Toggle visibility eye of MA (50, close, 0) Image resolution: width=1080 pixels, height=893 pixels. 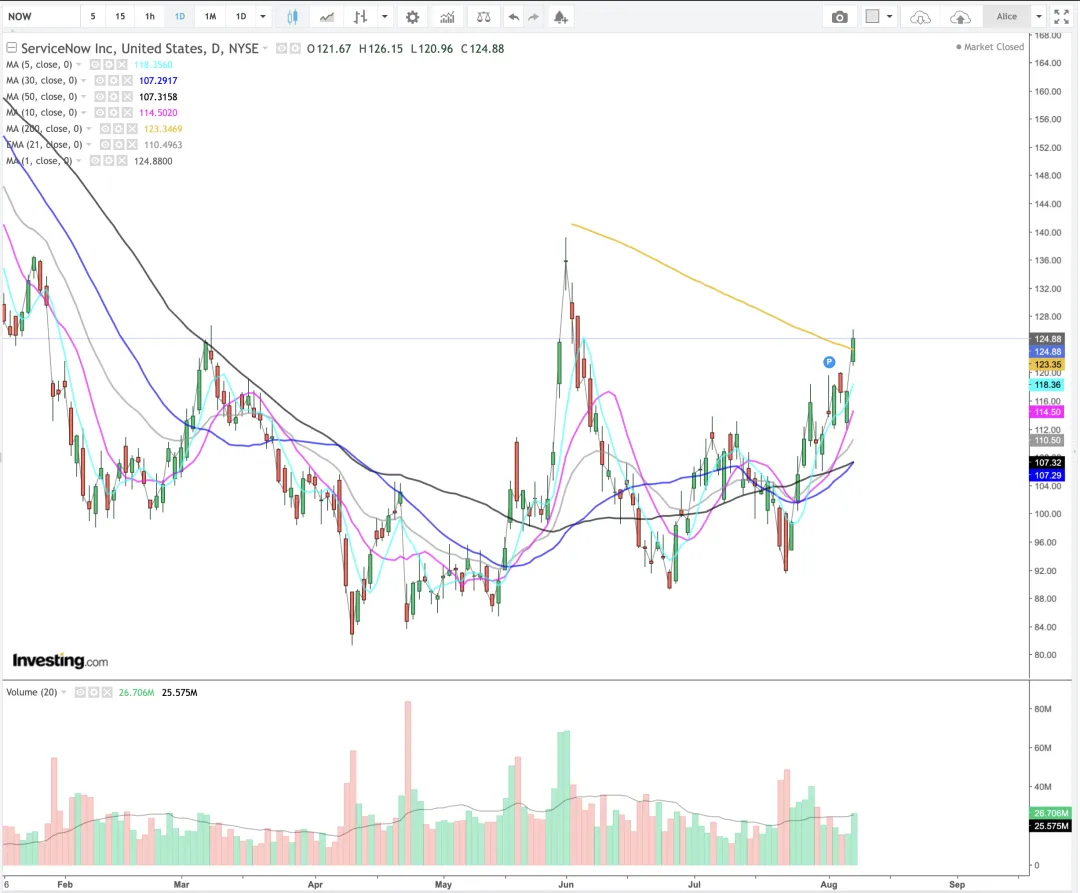(101, 97)
